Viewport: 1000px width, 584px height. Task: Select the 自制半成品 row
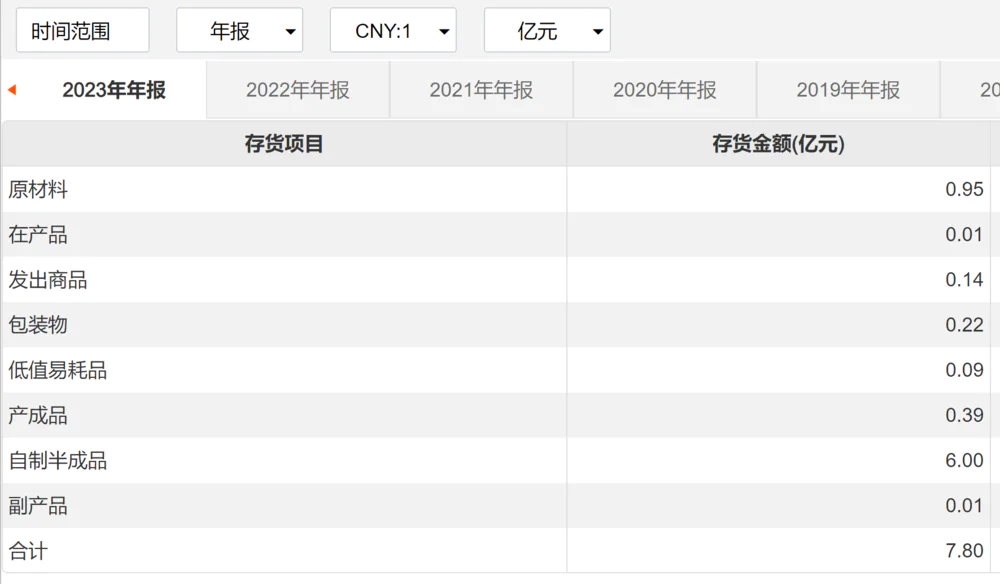(x=496, y=460)
